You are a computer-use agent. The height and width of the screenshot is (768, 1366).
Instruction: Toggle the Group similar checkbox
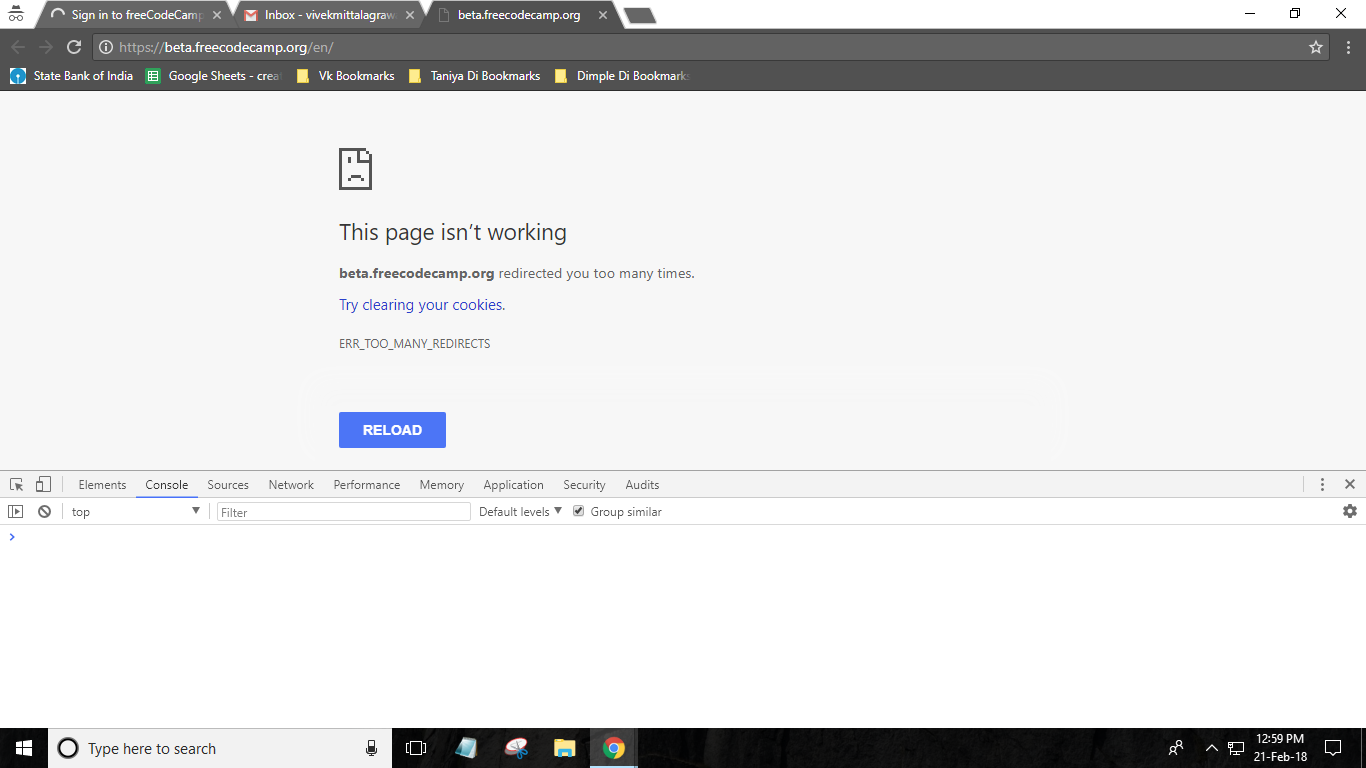click(578, 511)
